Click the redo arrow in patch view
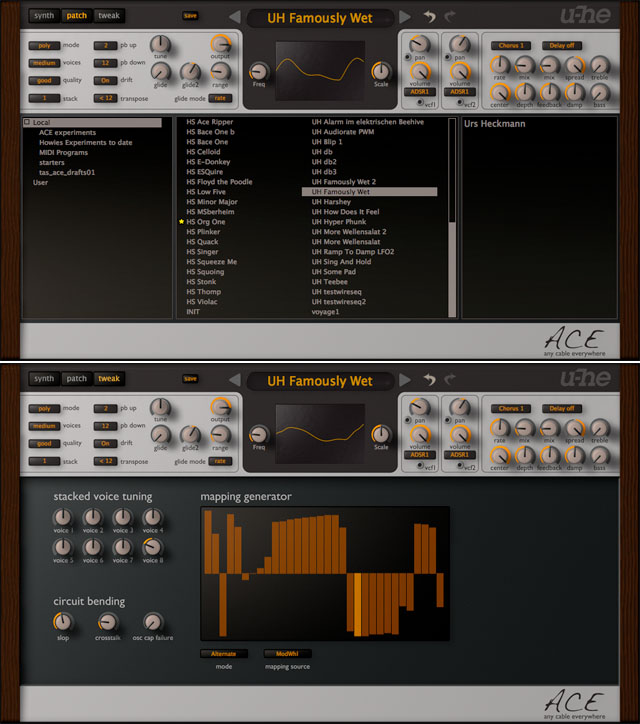This screenshot has height=724, width=640. [450, 17]
